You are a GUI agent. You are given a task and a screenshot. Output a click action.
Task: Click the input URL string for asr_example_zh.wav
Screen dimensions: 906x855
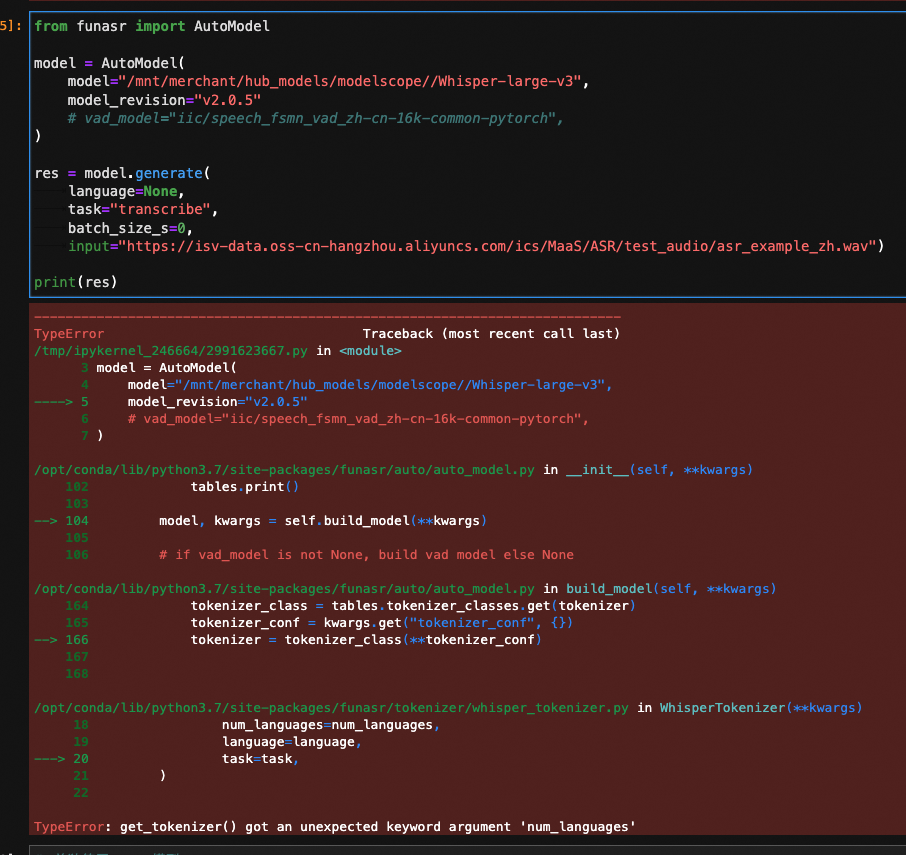coord(497,247)
